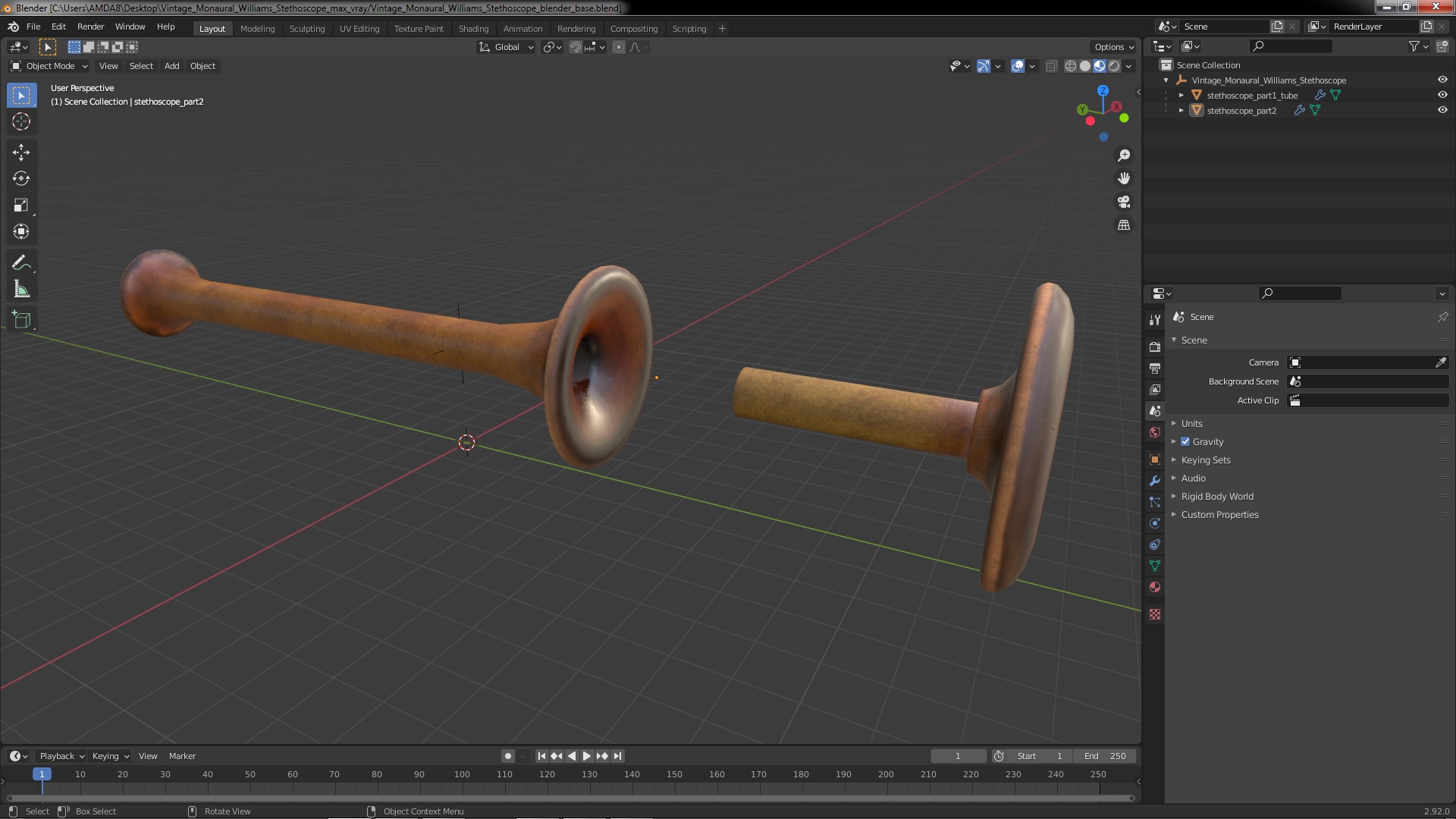This screenshot has height=819, width=1456.
Task: Open World properties tab
Action: pos(1155,432)
